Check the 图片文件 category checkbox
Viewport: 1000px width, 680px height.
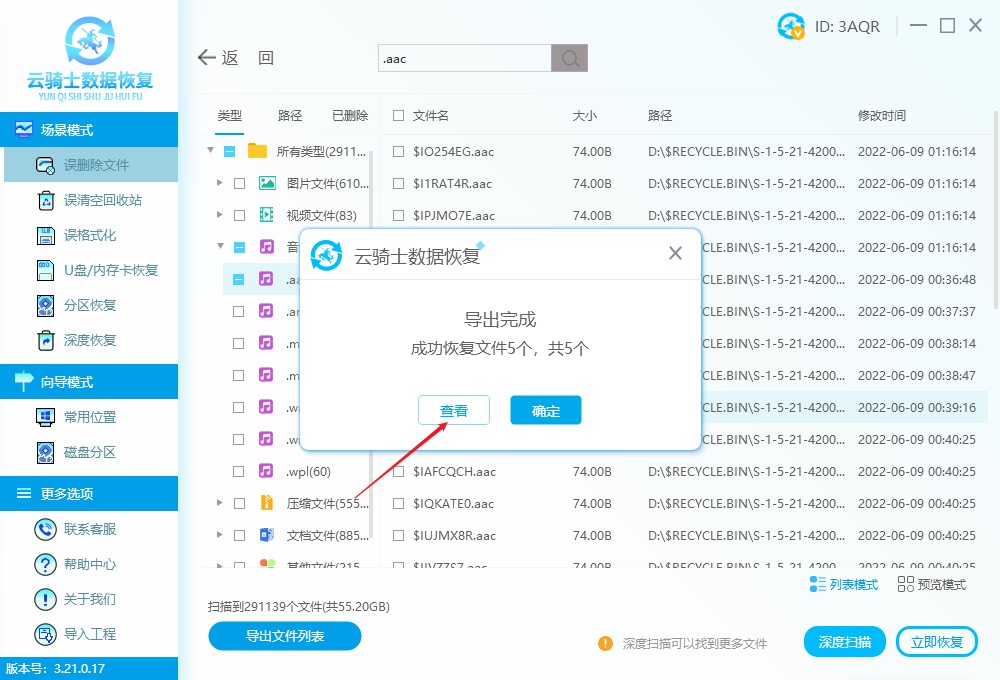[240, 183]
